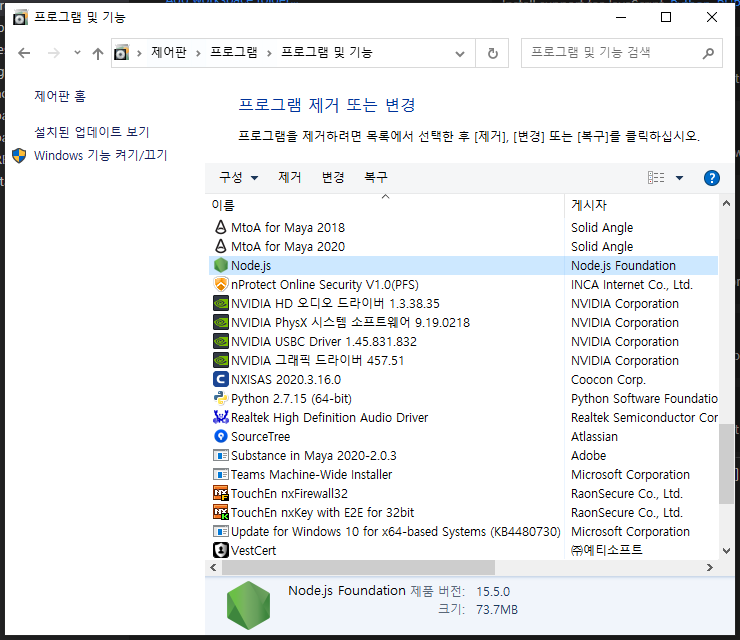
Task: Click the view mode icon in toolbar
Action: pos(656,177)
